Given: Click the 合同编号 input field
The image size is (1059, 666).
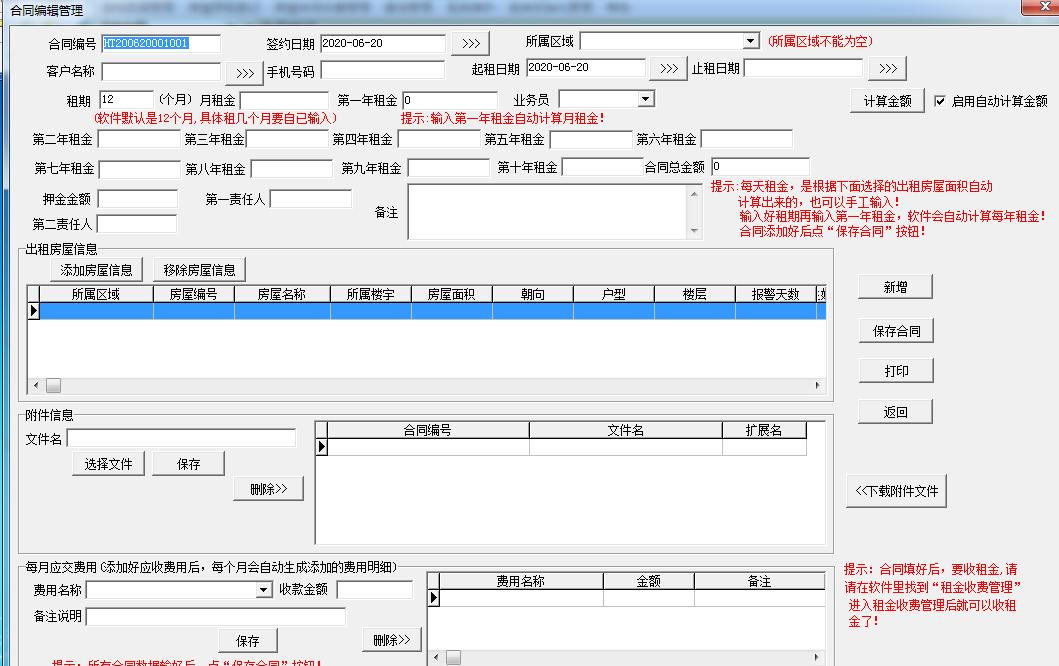Looking at the screenshot, I should point(160,44).
